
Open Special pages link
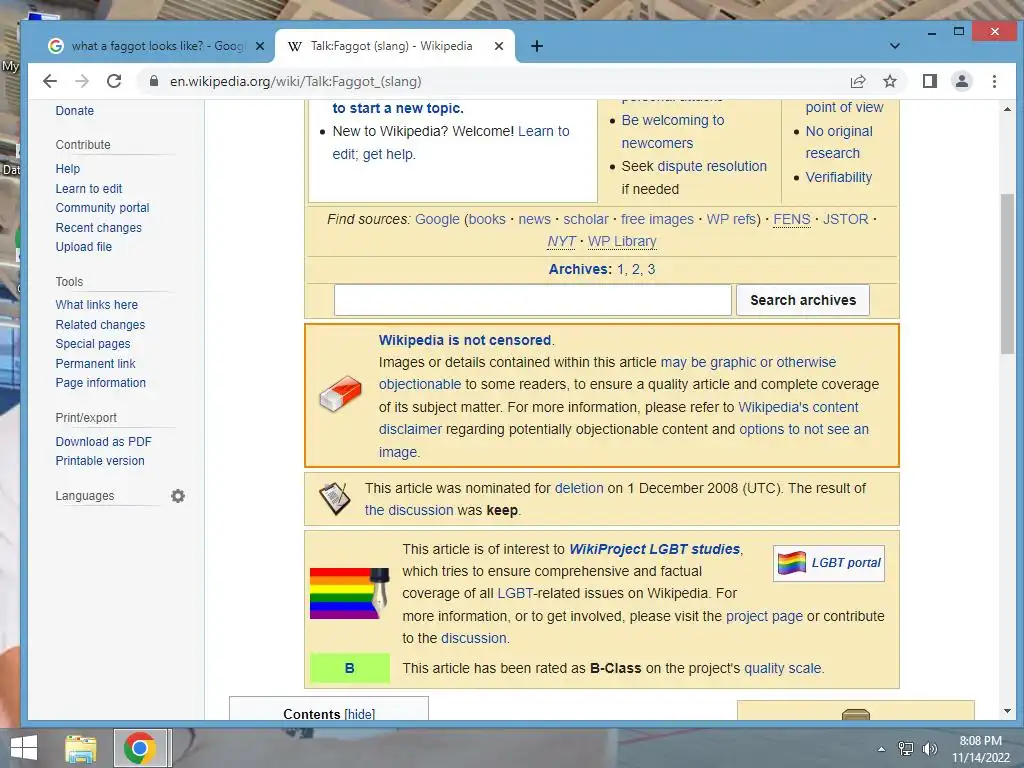pyautogui.click(x=92, y=344)
